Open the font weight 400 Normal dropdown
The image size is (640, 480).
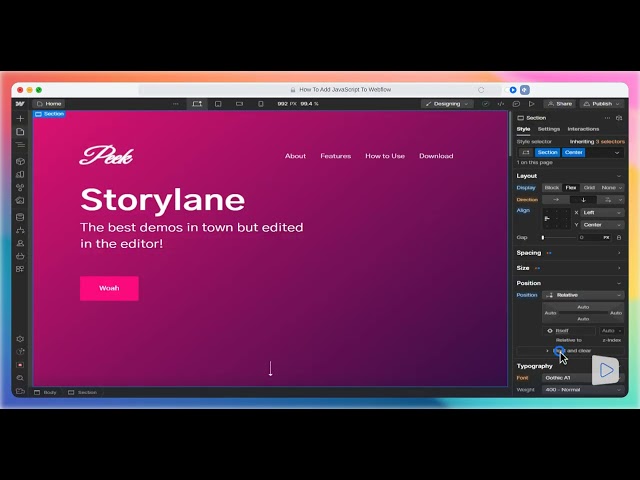point(583,390)
